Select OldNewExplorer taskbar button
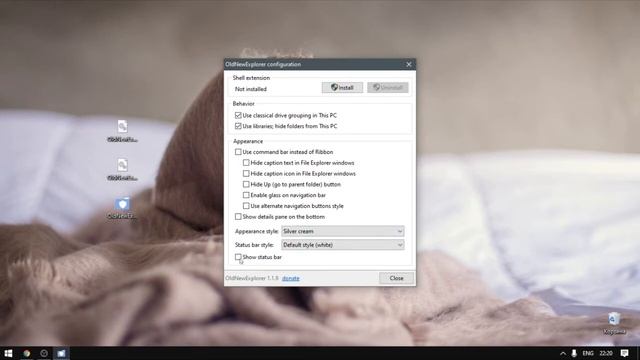This screenshot has width=640, height=360. [x=61, y=353]
